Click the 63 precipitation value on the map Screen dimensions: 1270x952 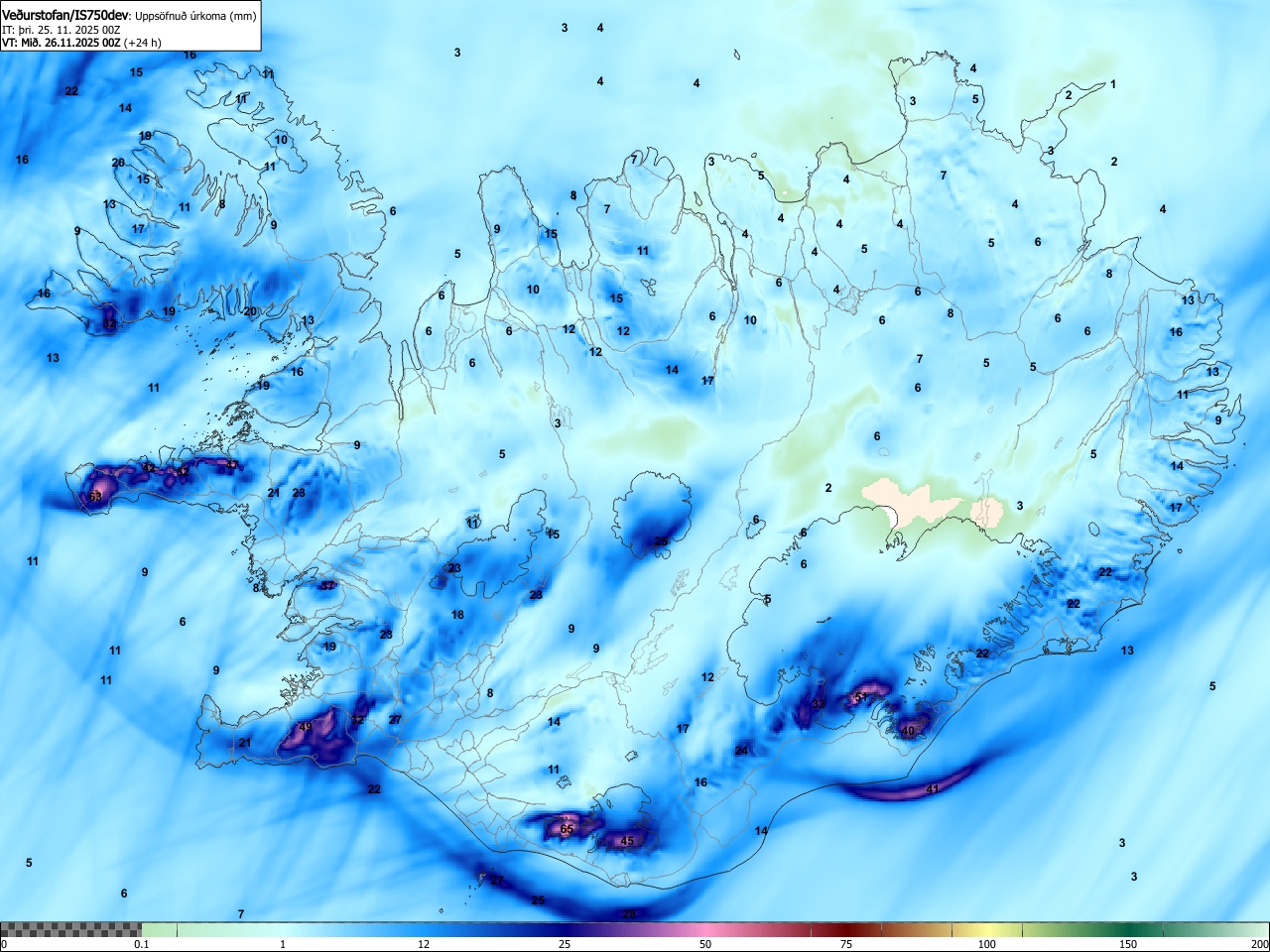click(x=95, y=496)
